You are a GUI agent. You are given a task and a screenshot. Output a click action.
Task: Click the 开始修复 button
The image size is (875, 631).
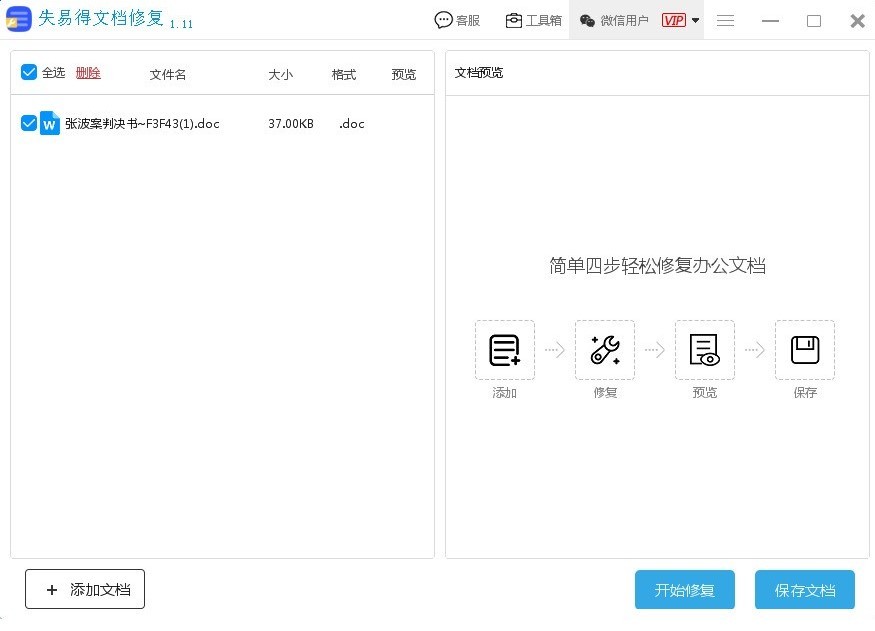pos(685,590)
